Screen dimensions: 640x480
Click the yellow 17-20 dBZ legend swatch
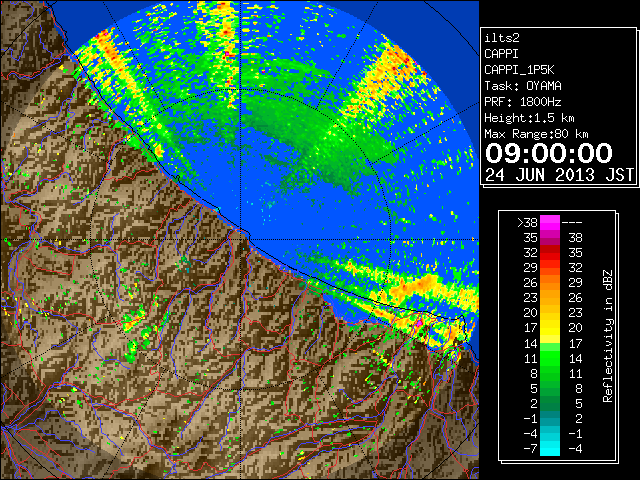tap(550, 328)
